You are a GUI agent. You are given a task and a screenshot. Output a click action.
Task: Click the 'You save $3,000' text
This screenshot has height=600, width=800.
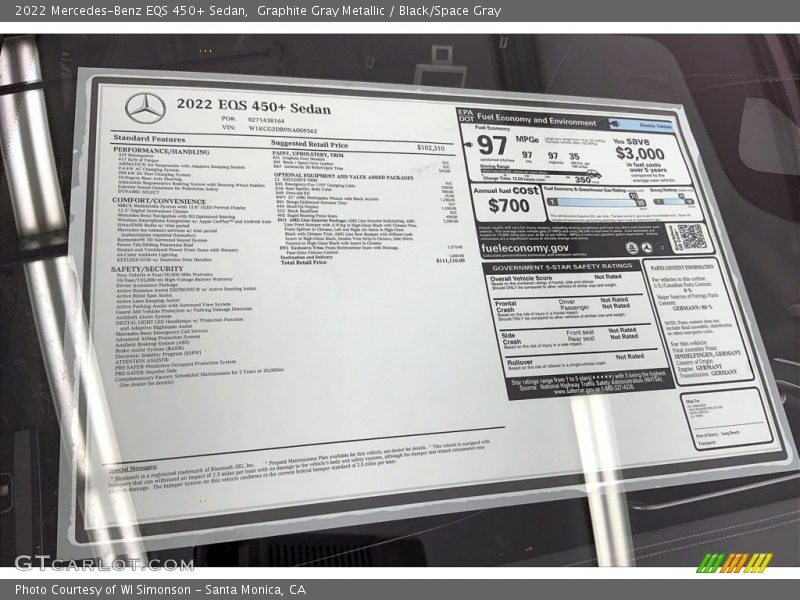pyautogui.click(x=638, y=148)
